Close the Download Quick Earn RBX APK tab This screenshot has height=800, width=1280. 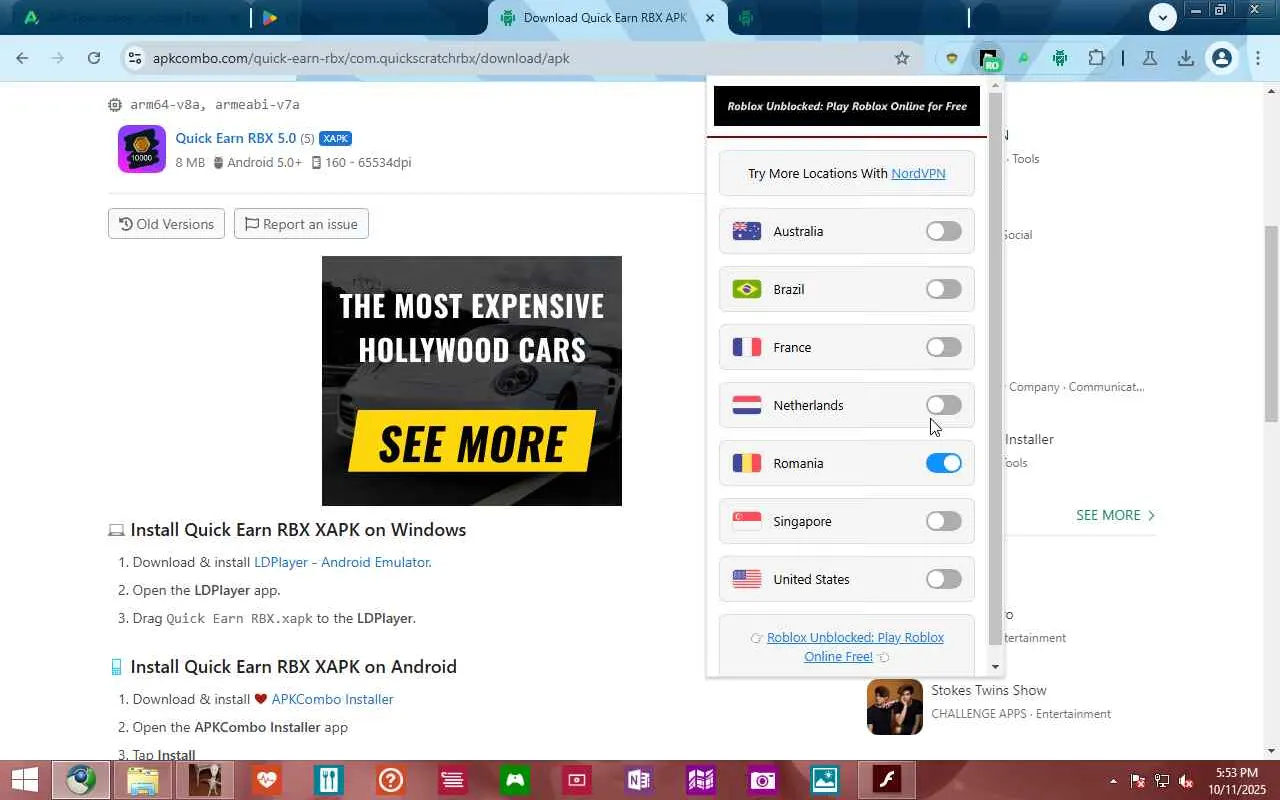[710, 18]
